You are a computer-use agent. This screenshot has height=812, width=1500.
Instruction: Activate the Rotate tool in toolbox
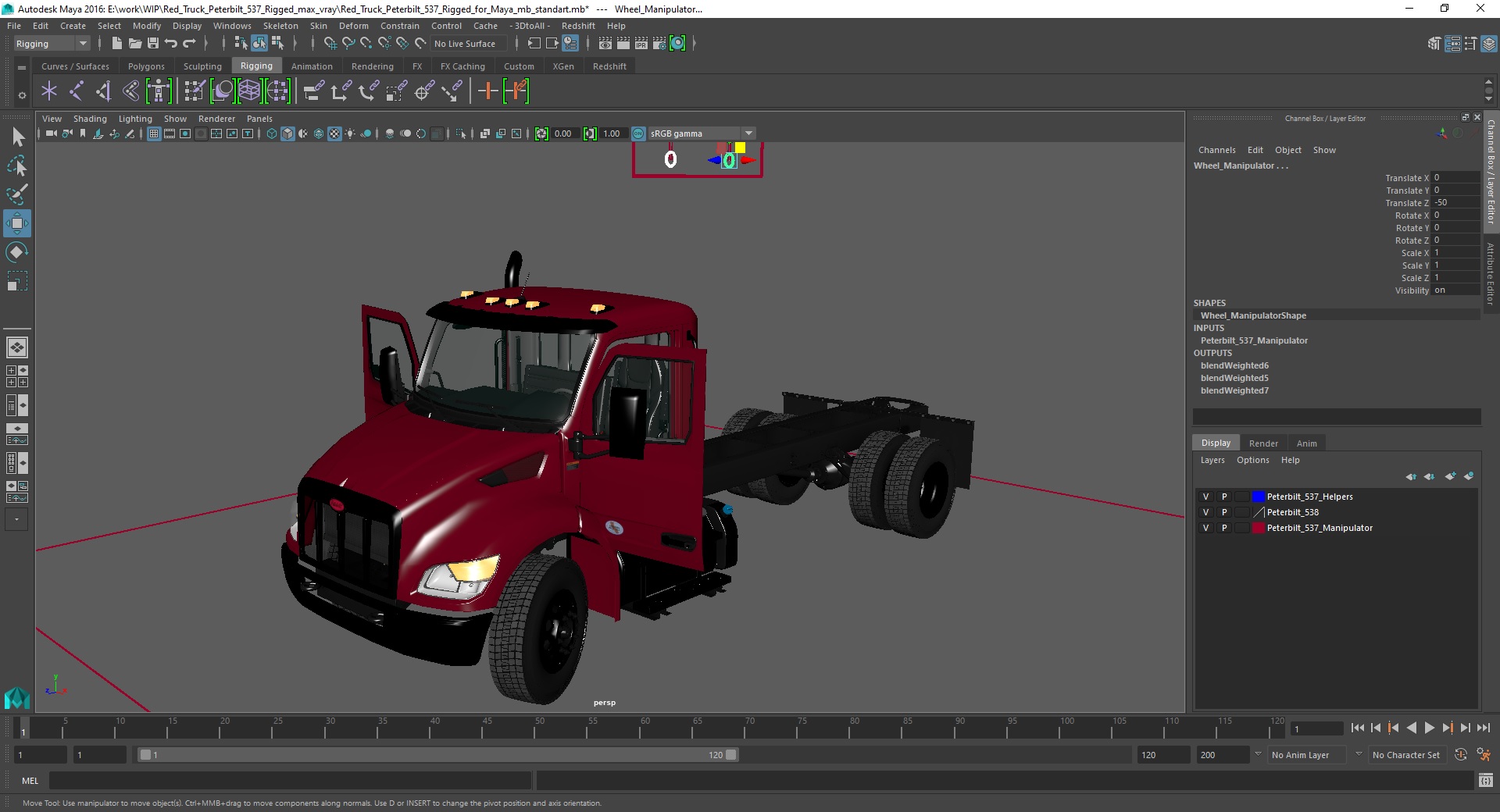coord(17,252)
